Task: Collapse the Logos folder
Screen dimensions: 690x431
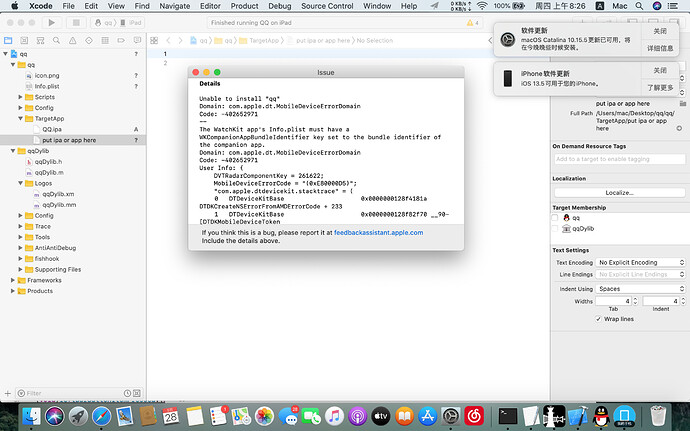Action: coord(20,183)
